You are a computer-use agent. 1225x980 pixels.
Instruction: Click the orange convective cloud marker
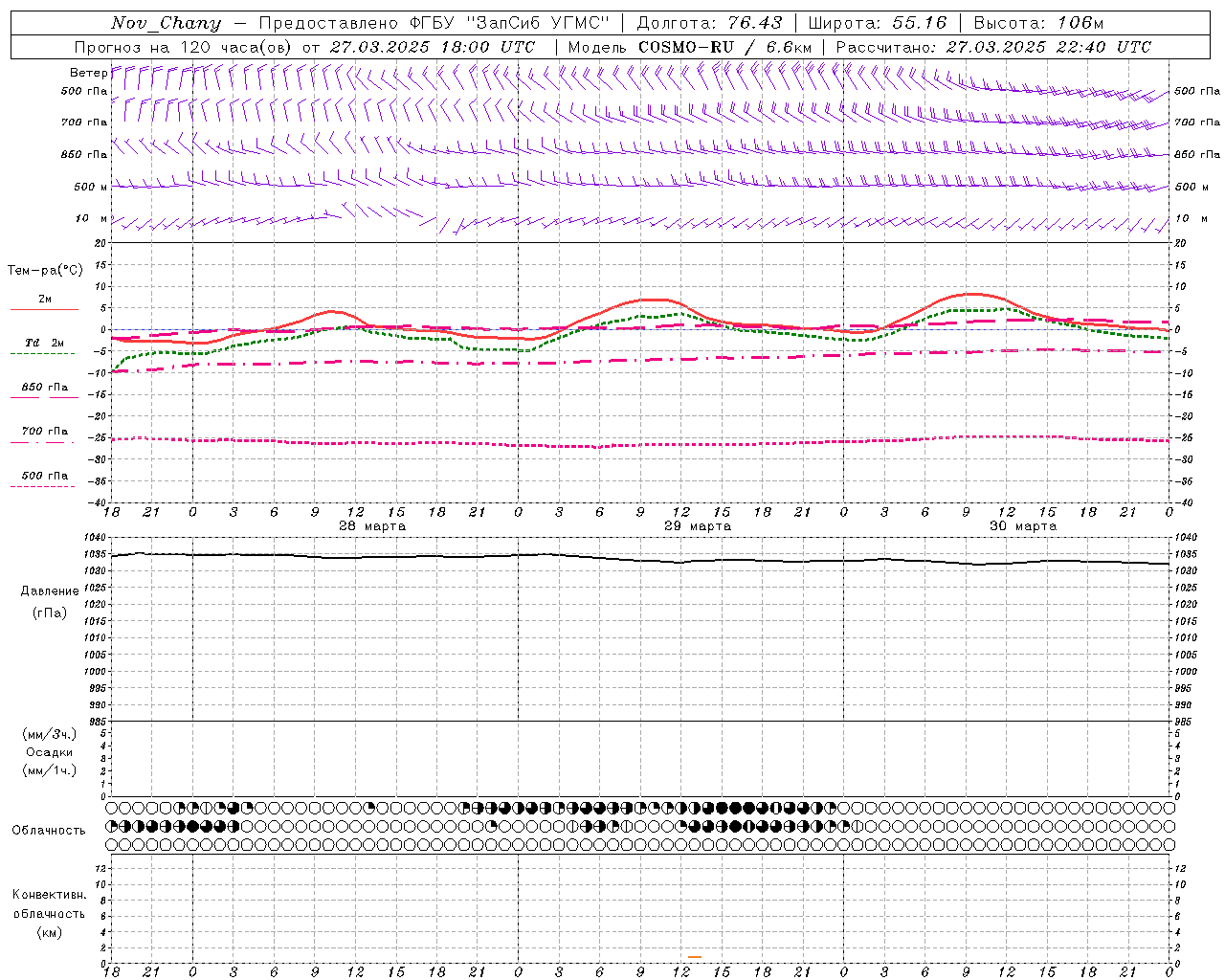(x=695, y=956)
